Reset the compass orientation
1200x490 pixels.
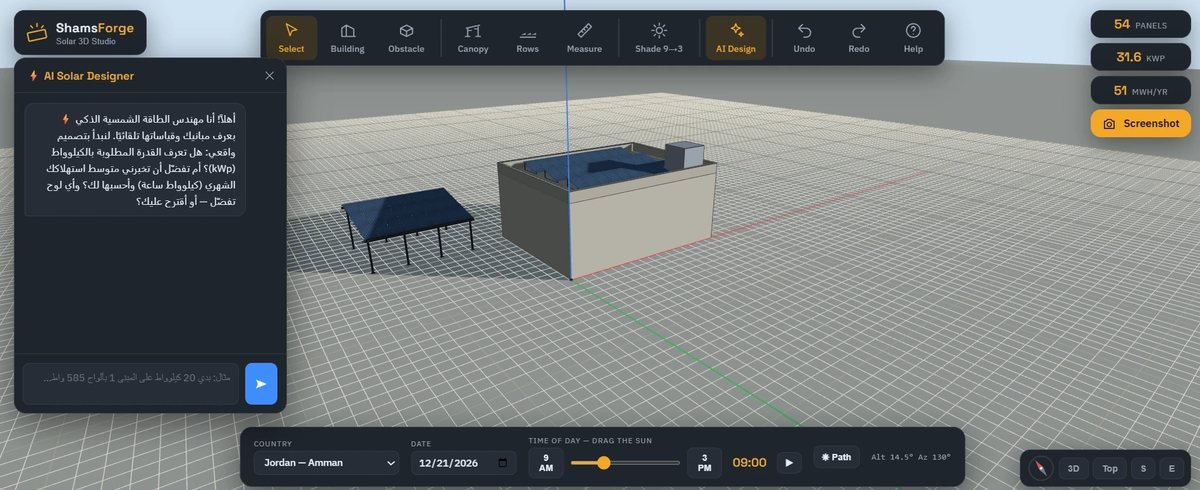pos(1041,468)
